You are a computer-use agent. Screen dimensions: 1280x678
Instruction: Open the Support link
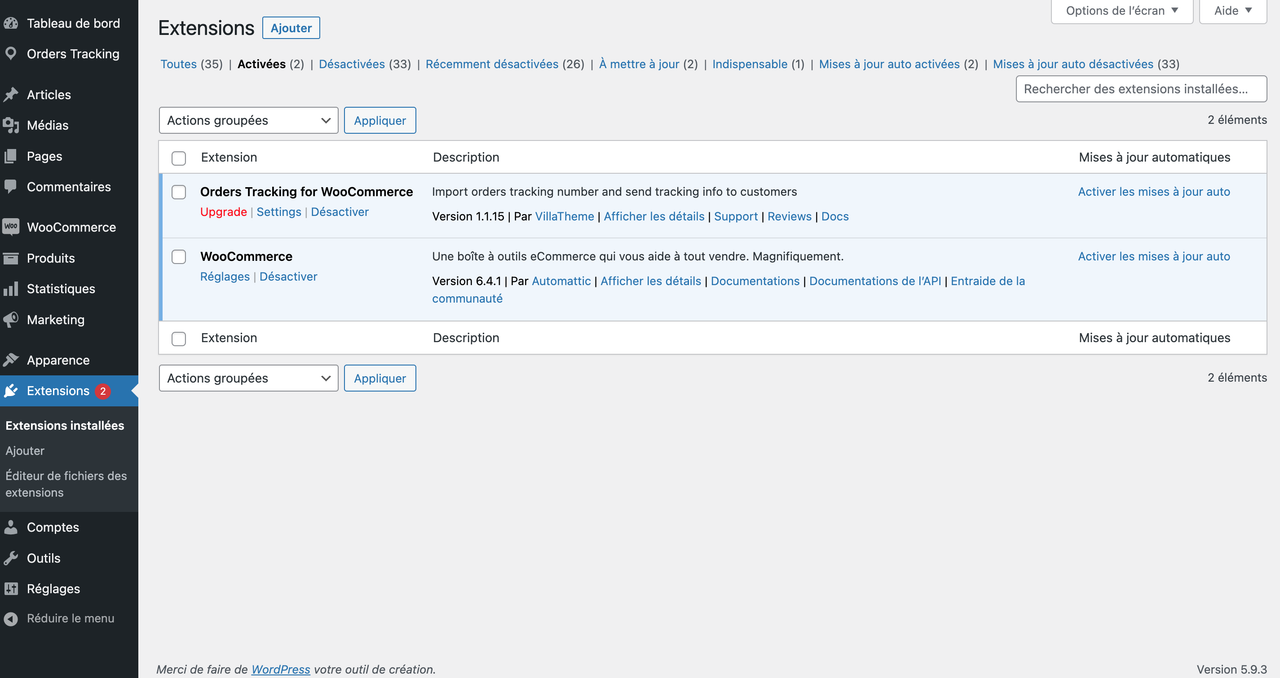click(736, 216)
